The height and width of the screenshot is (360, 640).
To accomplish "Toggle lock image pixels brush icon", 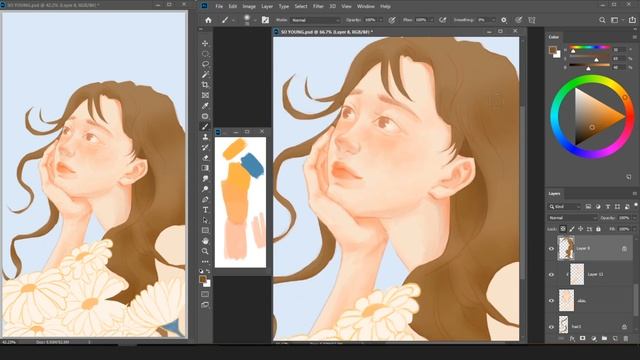I will click(x=572, y=229).
